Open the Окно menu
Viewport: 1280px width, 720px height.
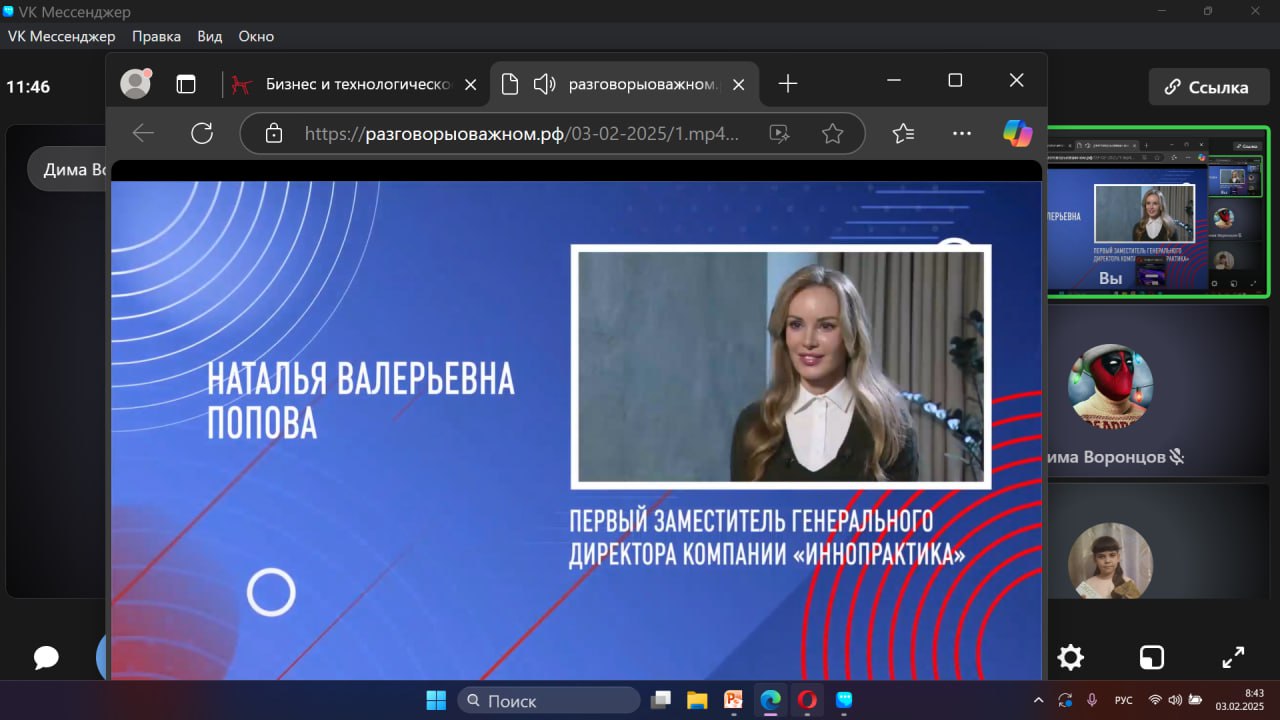point(256,36)
